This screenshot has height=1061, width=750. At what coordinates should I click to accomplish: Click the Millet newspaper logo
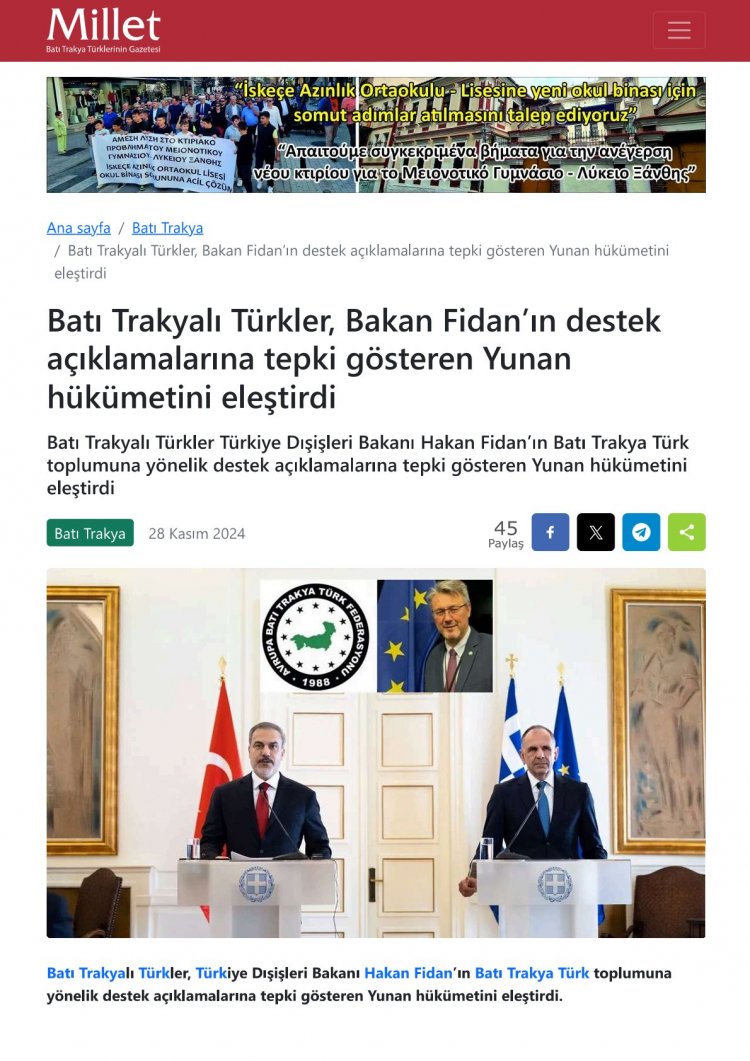click(104, 30)
